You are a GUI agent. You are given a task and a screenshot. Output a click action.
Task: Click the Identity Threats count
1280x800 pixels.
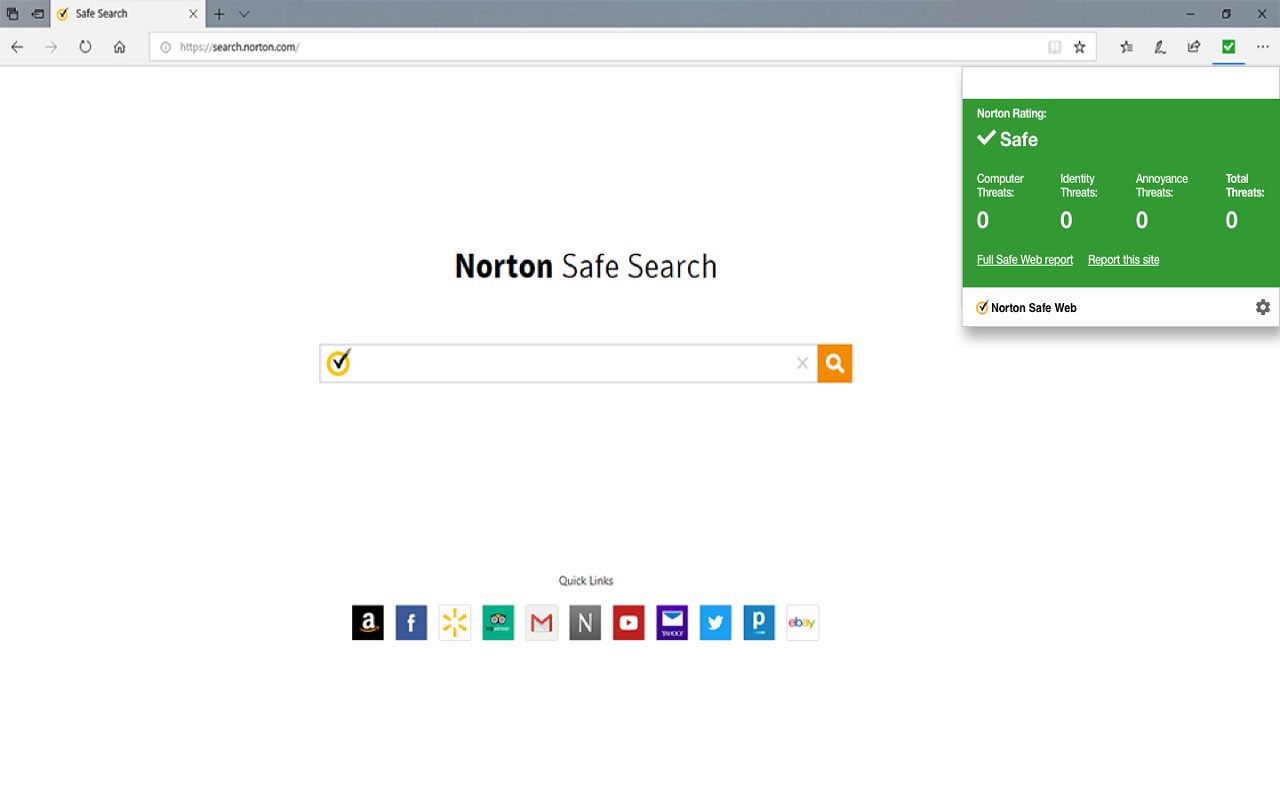pyautogui.click(x=1066, y=220)
